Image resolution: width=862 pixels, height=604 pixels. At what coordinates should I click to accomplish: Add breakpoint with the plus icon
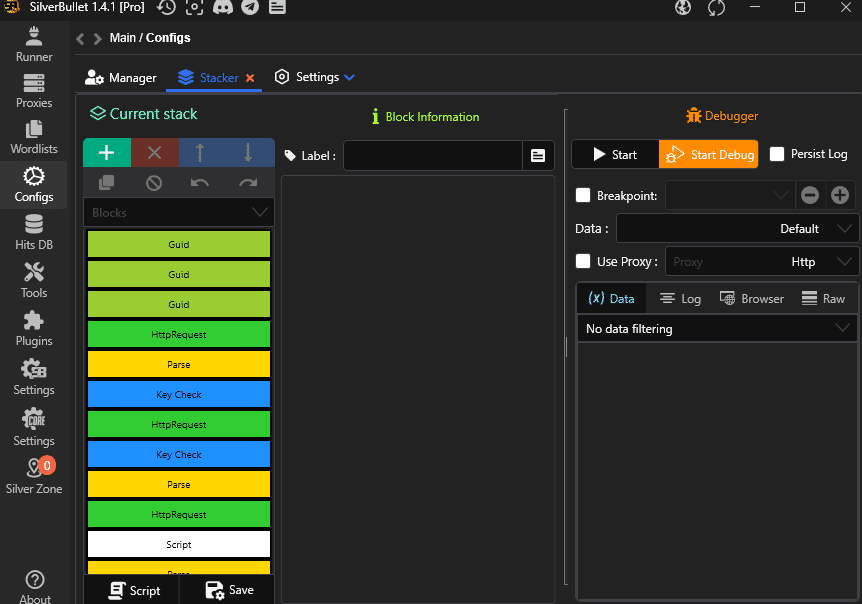840,195
